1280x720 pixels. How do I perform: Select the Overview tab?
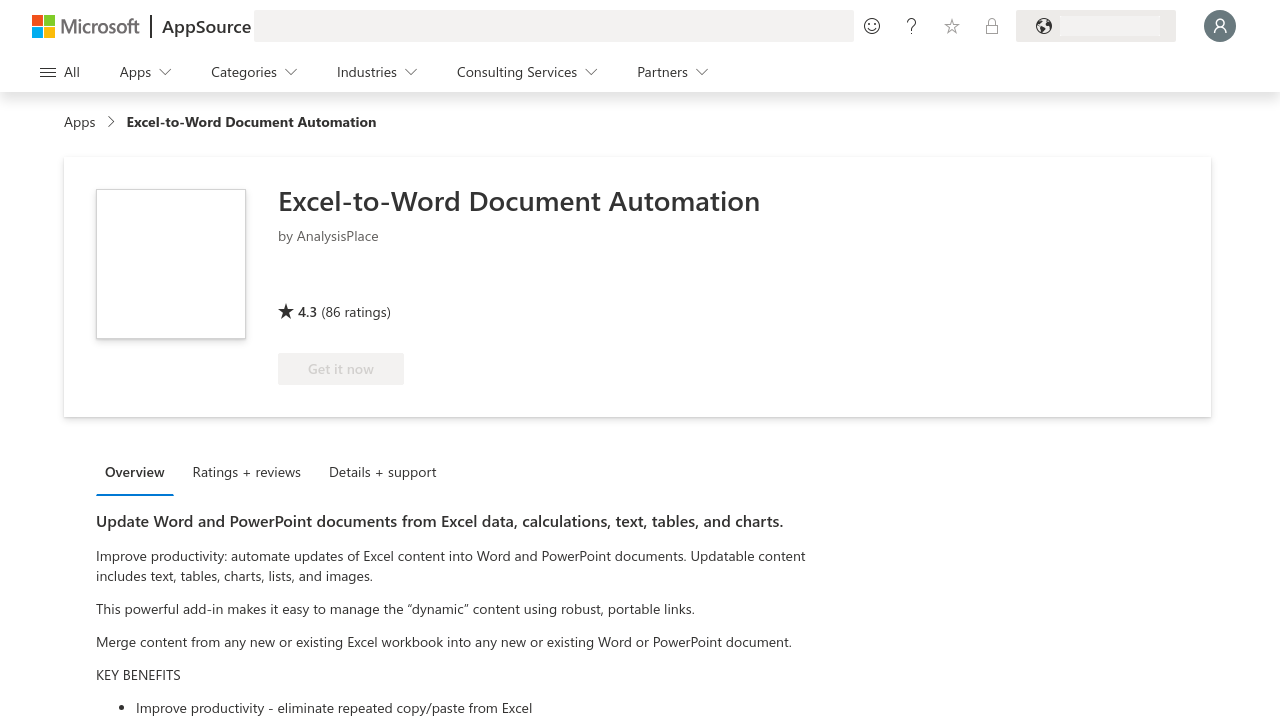coord(135,472)
